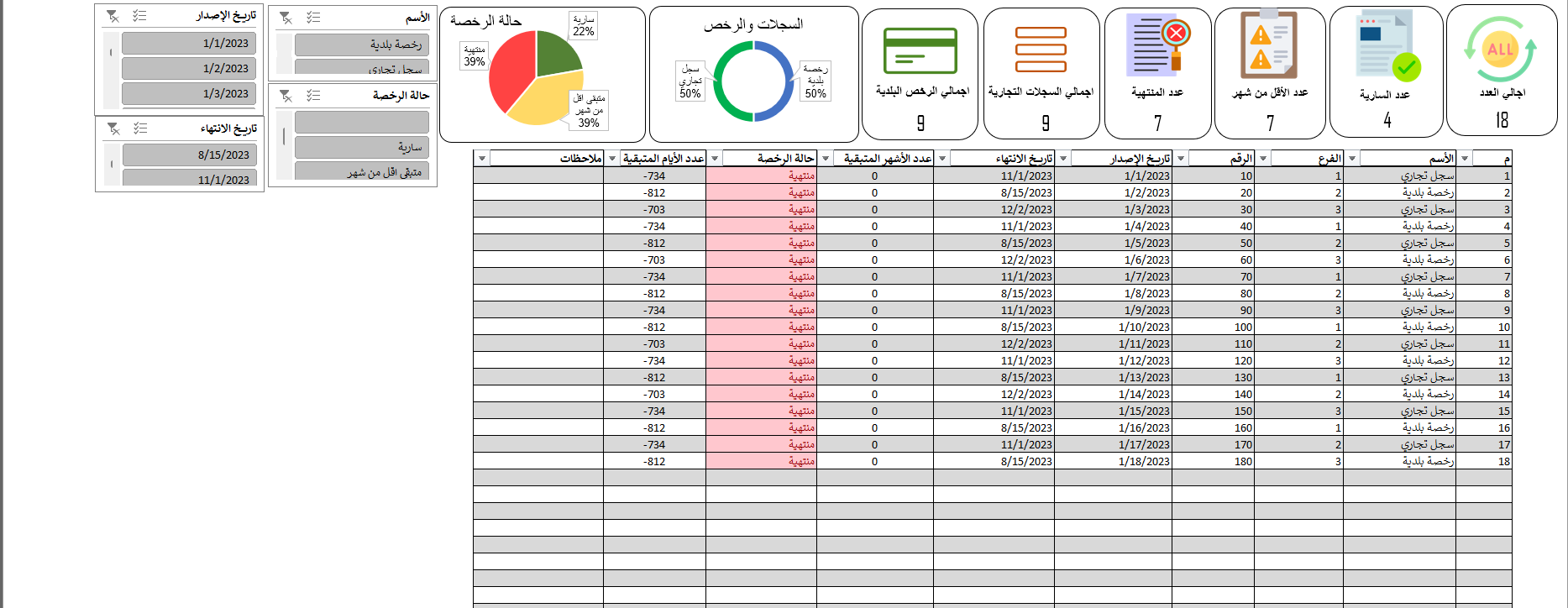Screen dimensions: 1568x608
Task: Clear the filter on الأسم slicer
Action: coord(286,18)
